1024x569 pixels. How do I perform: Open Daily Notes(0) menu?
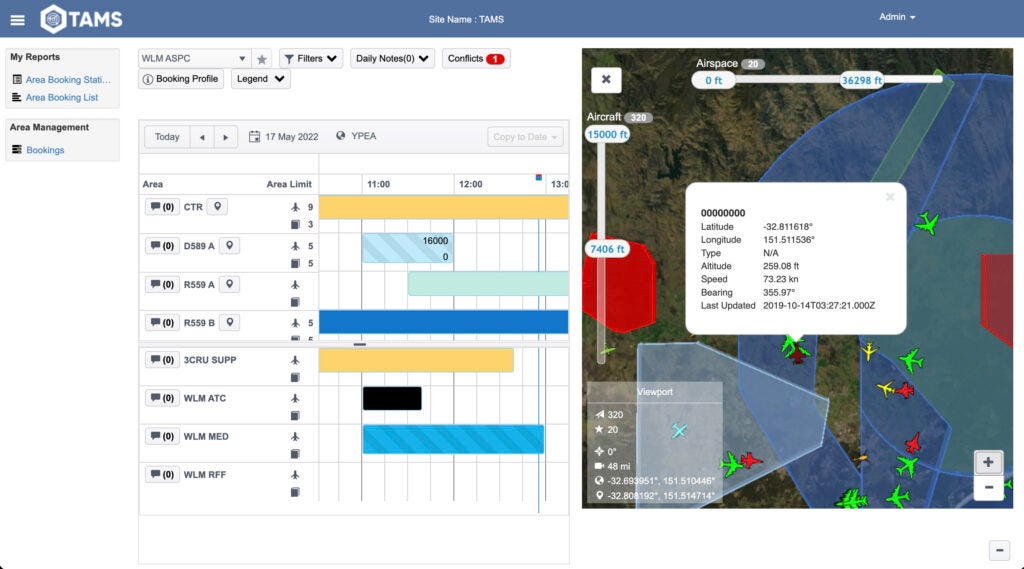coord(392,59)
